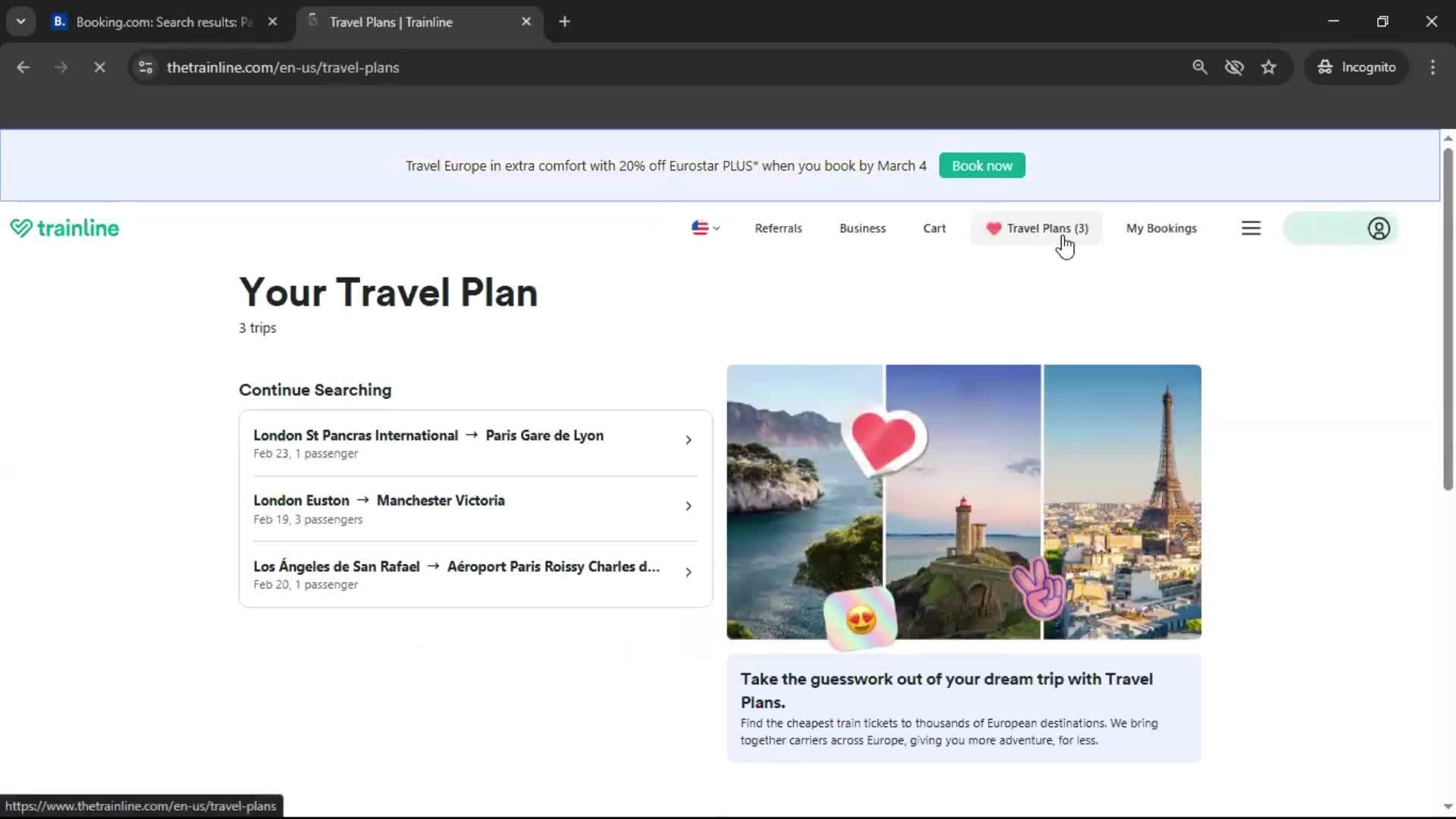The width and height of the screenshot is (1456, 819).
Task: Open the hamburger menu in the navigation bar
Action: 1250,227
